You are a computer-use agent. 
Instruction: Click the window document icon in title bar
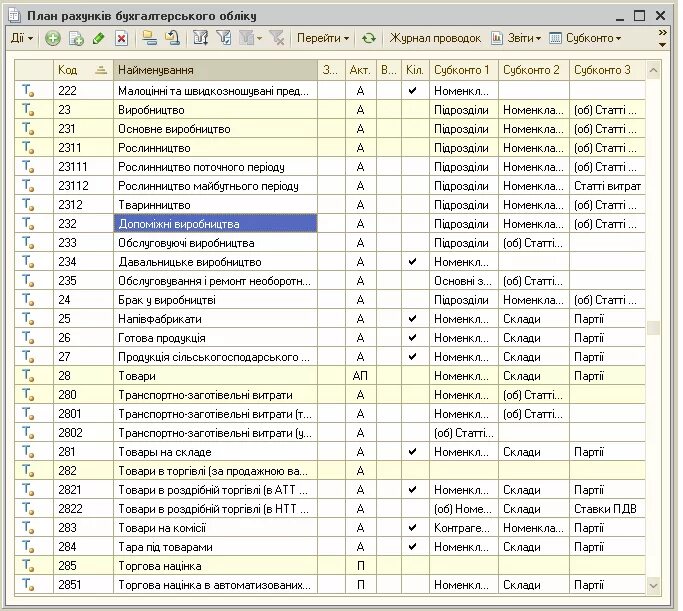point(14,16)
